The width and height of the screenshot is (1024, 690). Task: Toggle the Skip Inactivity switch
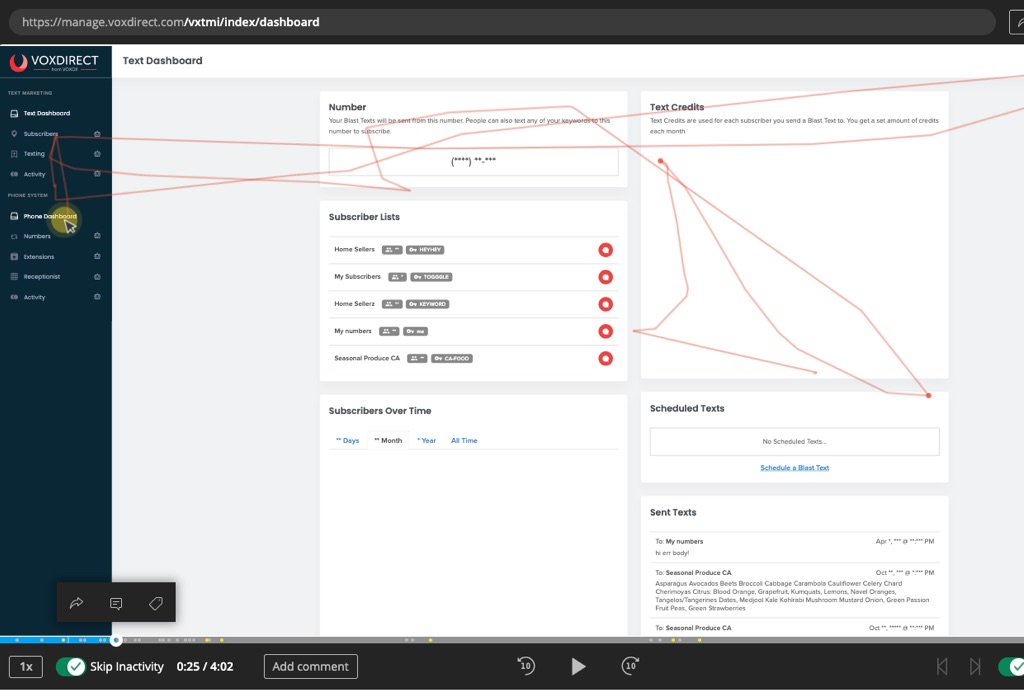pyautogui.click(x=70, y=666)
